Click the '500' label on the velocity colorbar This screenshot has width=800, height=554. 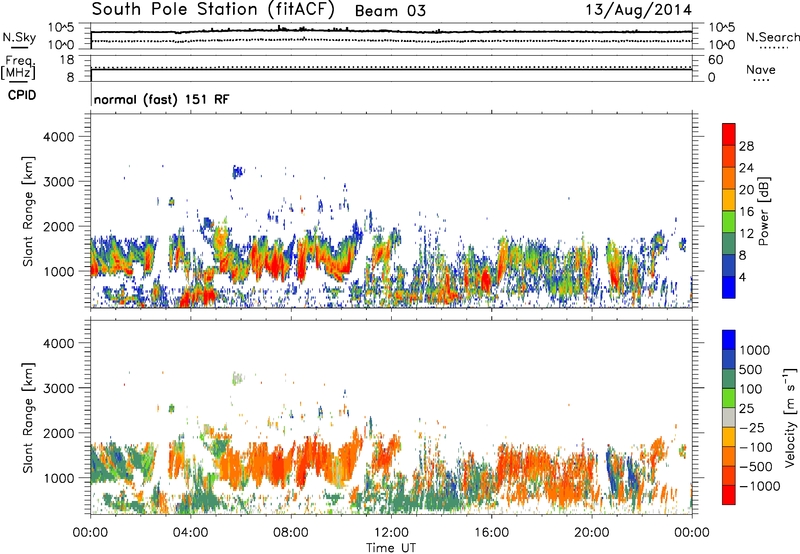(753, 369)
